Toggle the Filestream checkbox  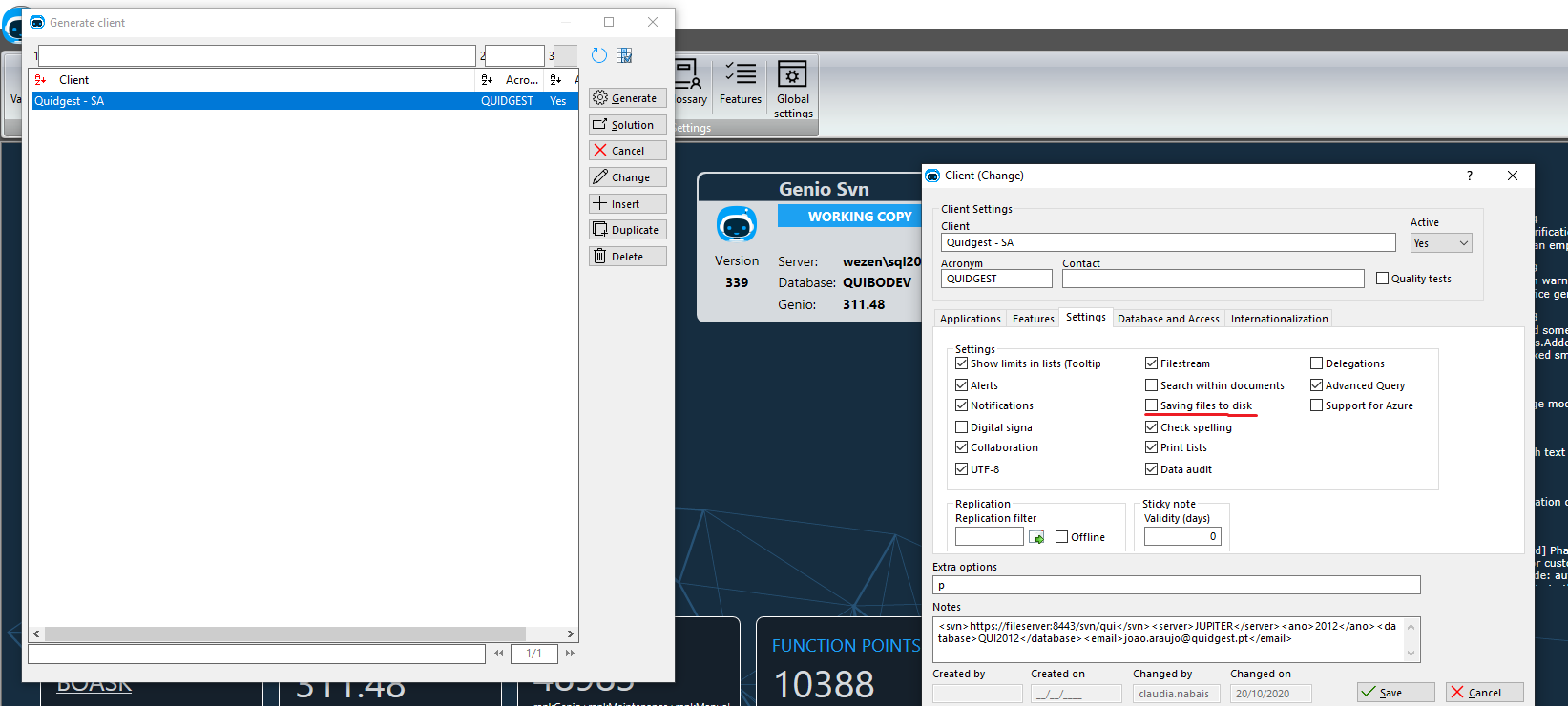pyautogui.click(x=1152, y=363)
